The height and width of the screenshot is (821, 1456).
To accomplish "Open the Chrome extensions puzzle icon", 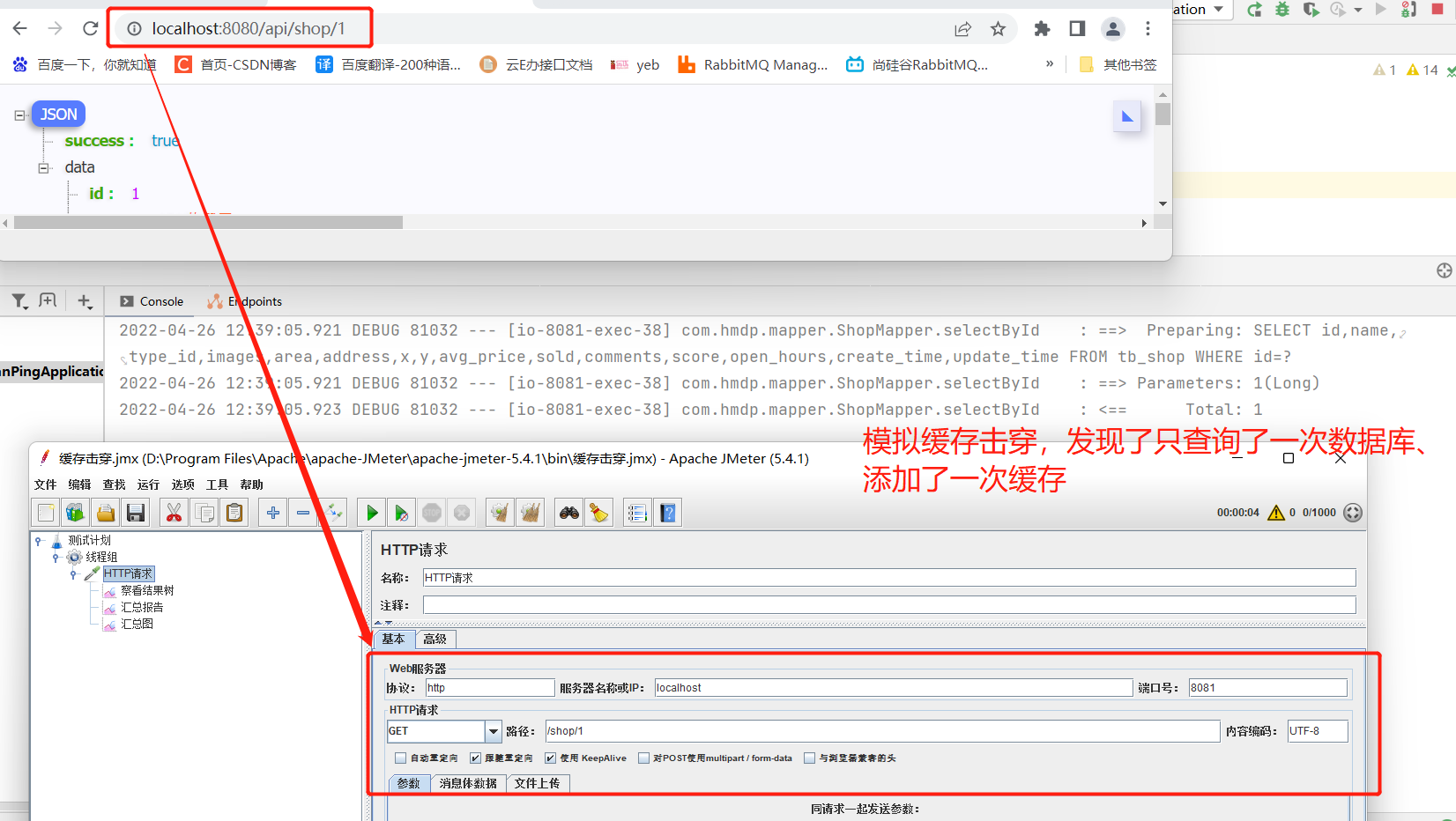I will tap(1042, 29).
